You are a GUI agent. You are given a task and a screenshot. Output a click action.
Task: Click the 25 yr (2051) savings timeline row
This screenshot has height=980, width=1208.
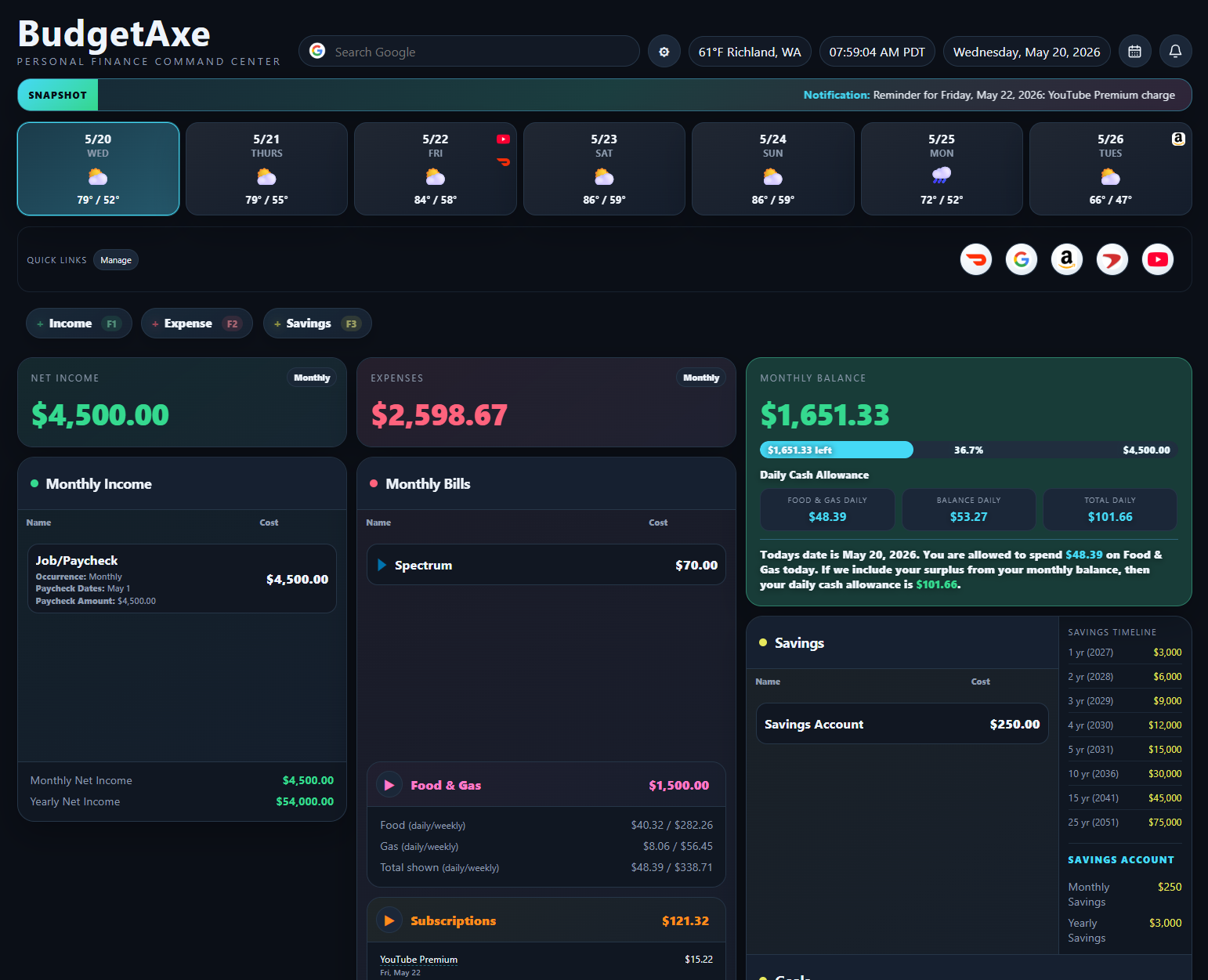point(1125,822)
